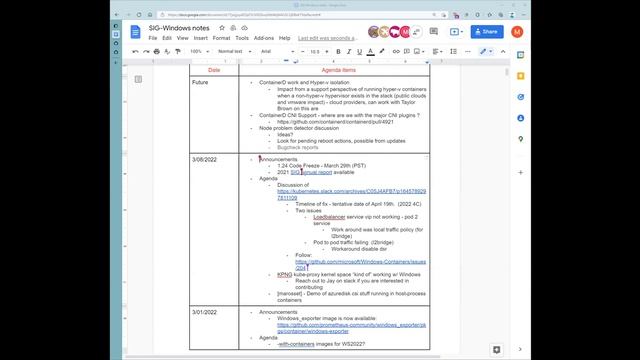Open the Google account avatar M

(517, 32)
